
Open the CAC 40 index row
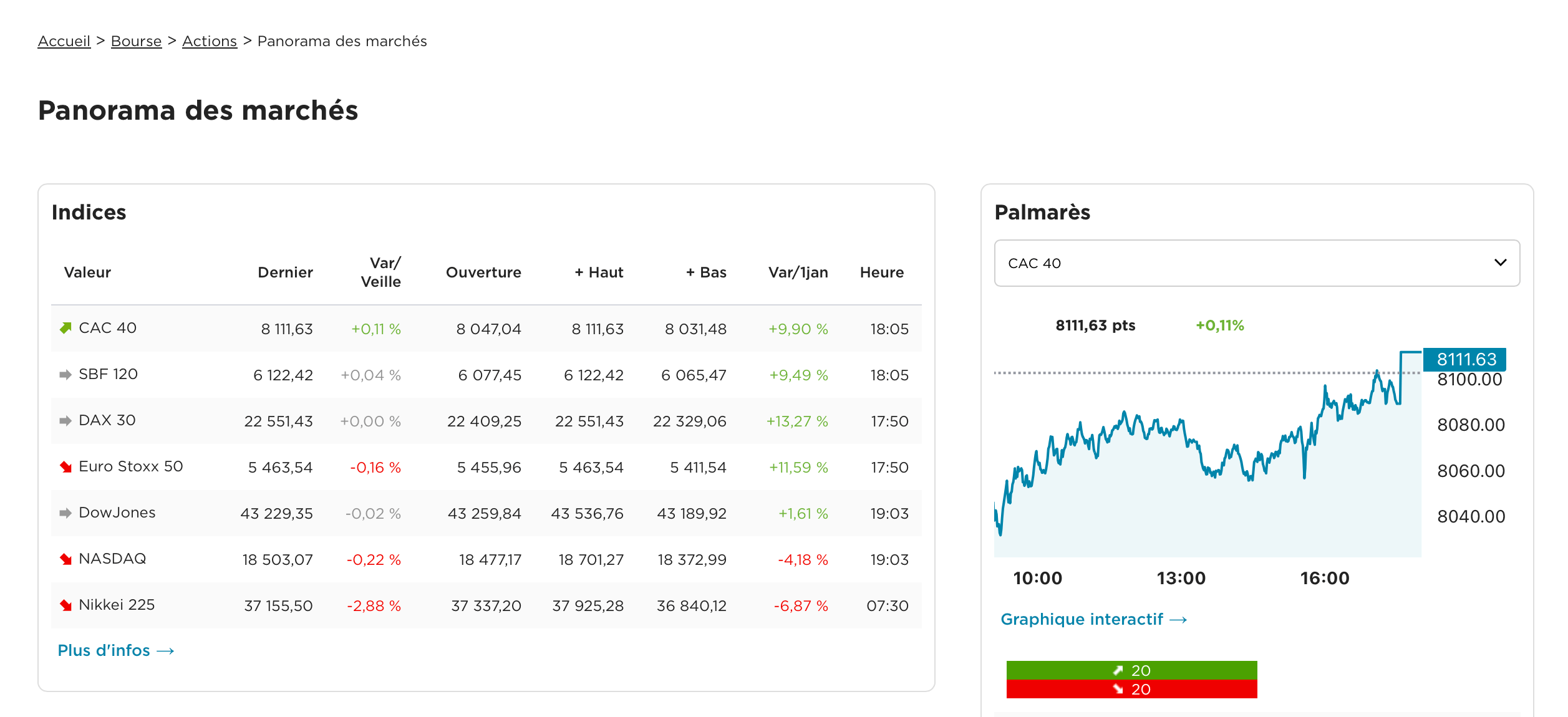click(486, 329)
